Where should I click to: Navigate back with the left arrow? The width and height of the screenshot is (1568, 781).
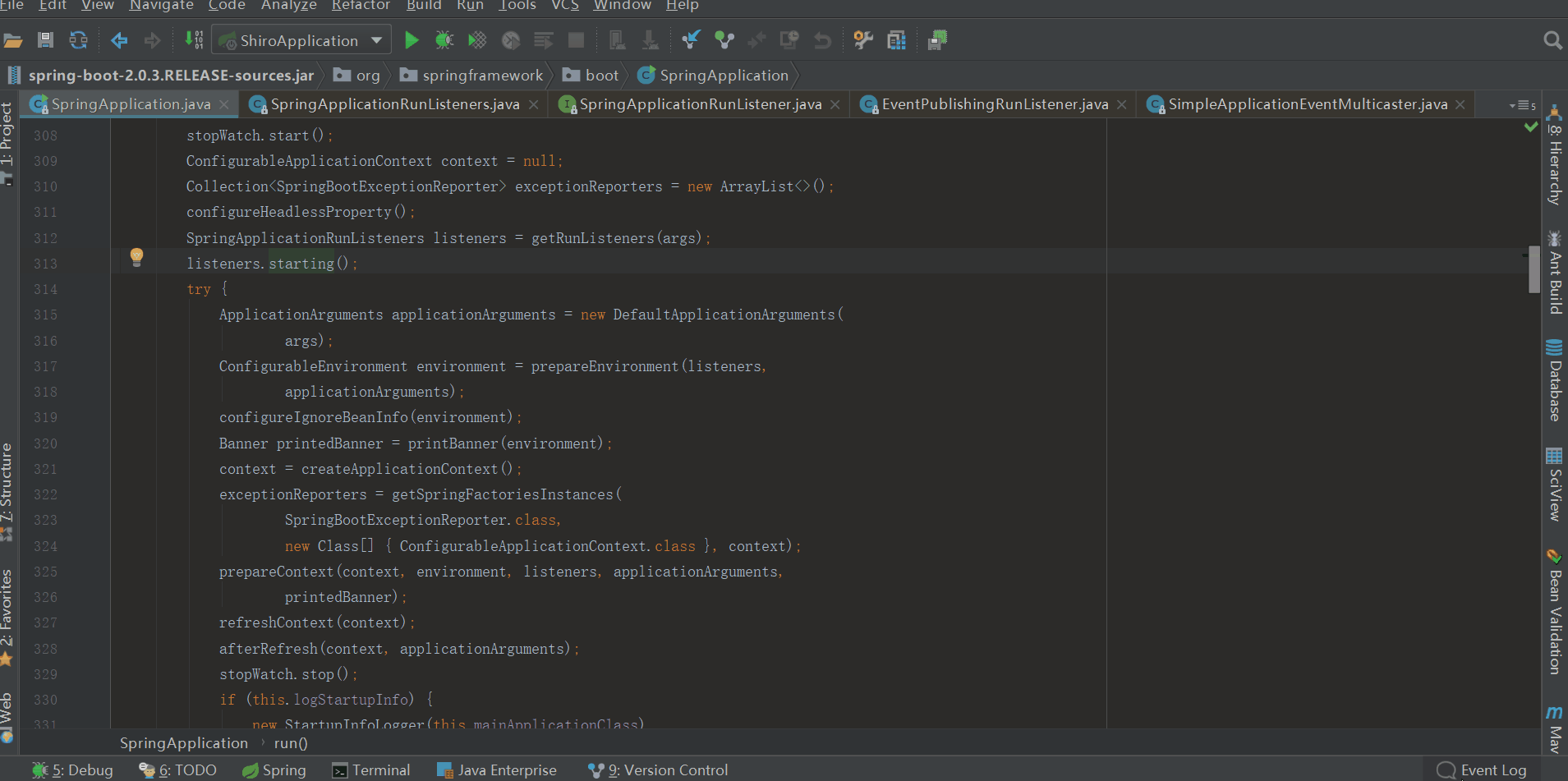[119, 40]
